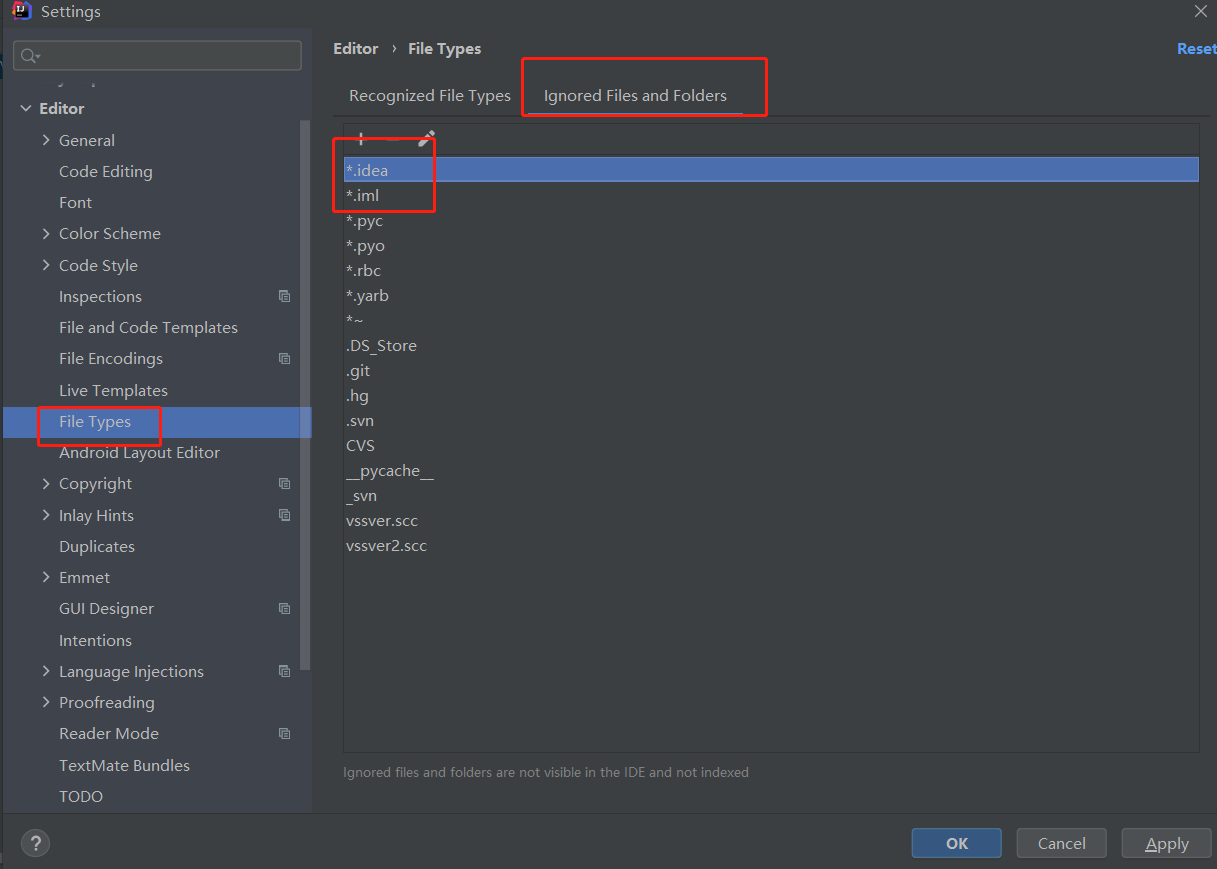Select the vssver2.scc entry
Screen dimensions: 1217x869
click(771, 545)
